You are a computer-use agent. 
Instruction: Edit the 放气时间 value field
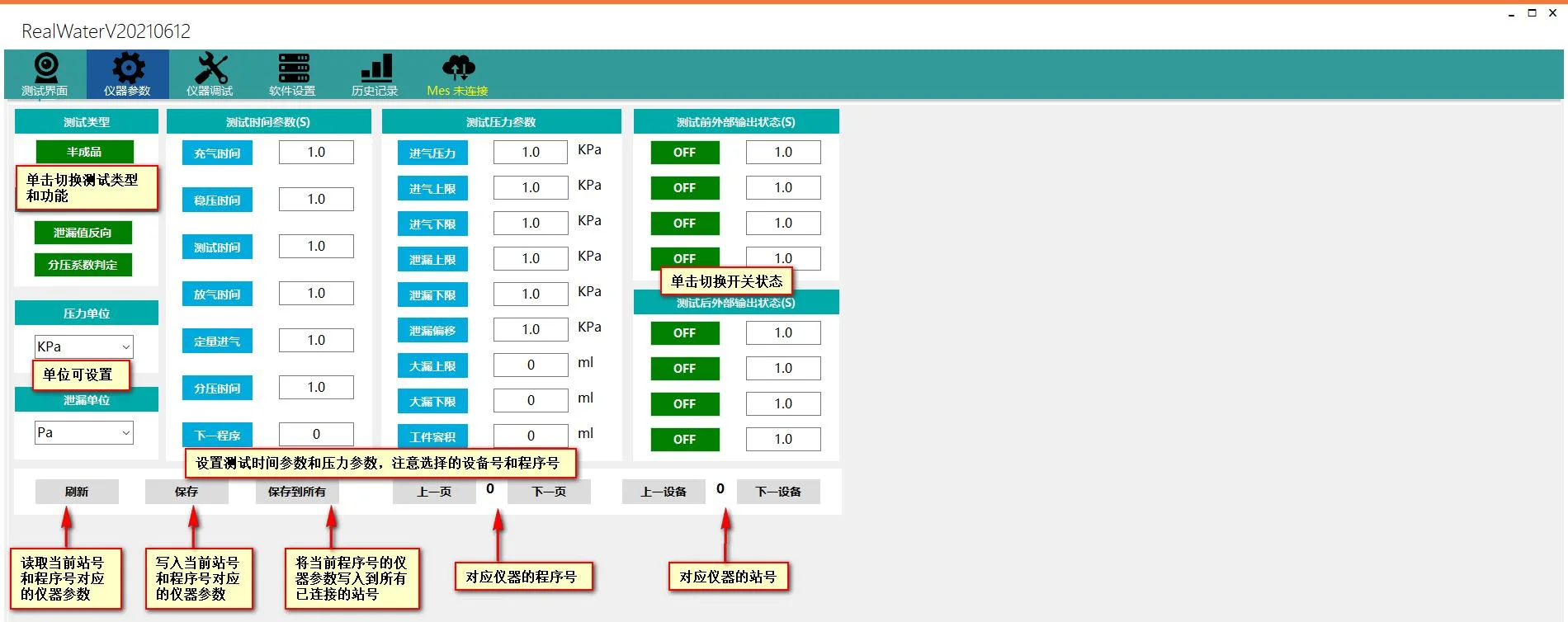316,294
